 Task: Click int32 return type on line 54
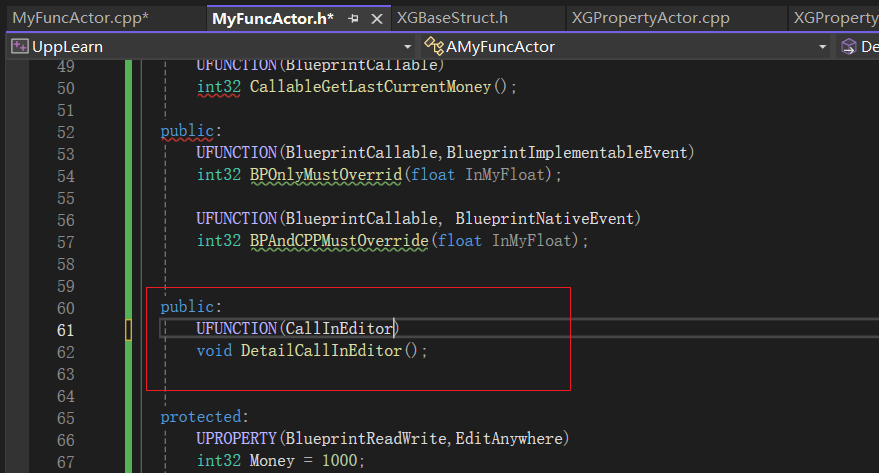click(x=219, y=175)
